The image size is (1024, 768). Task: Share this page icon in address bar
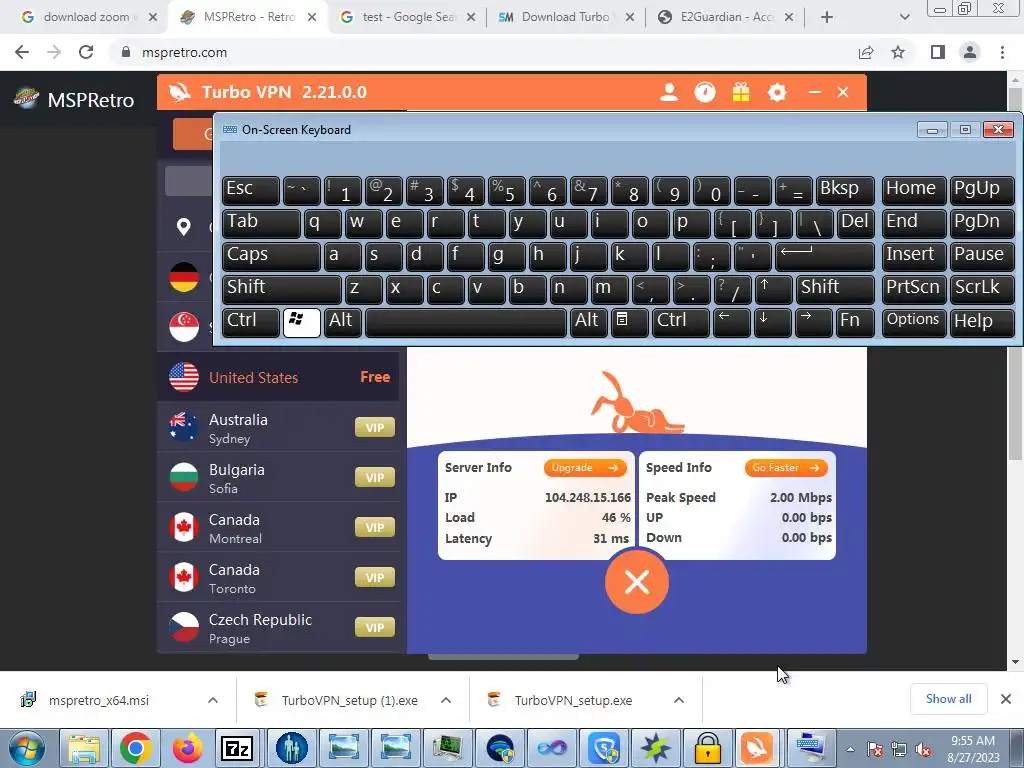(x=866, y=52)
